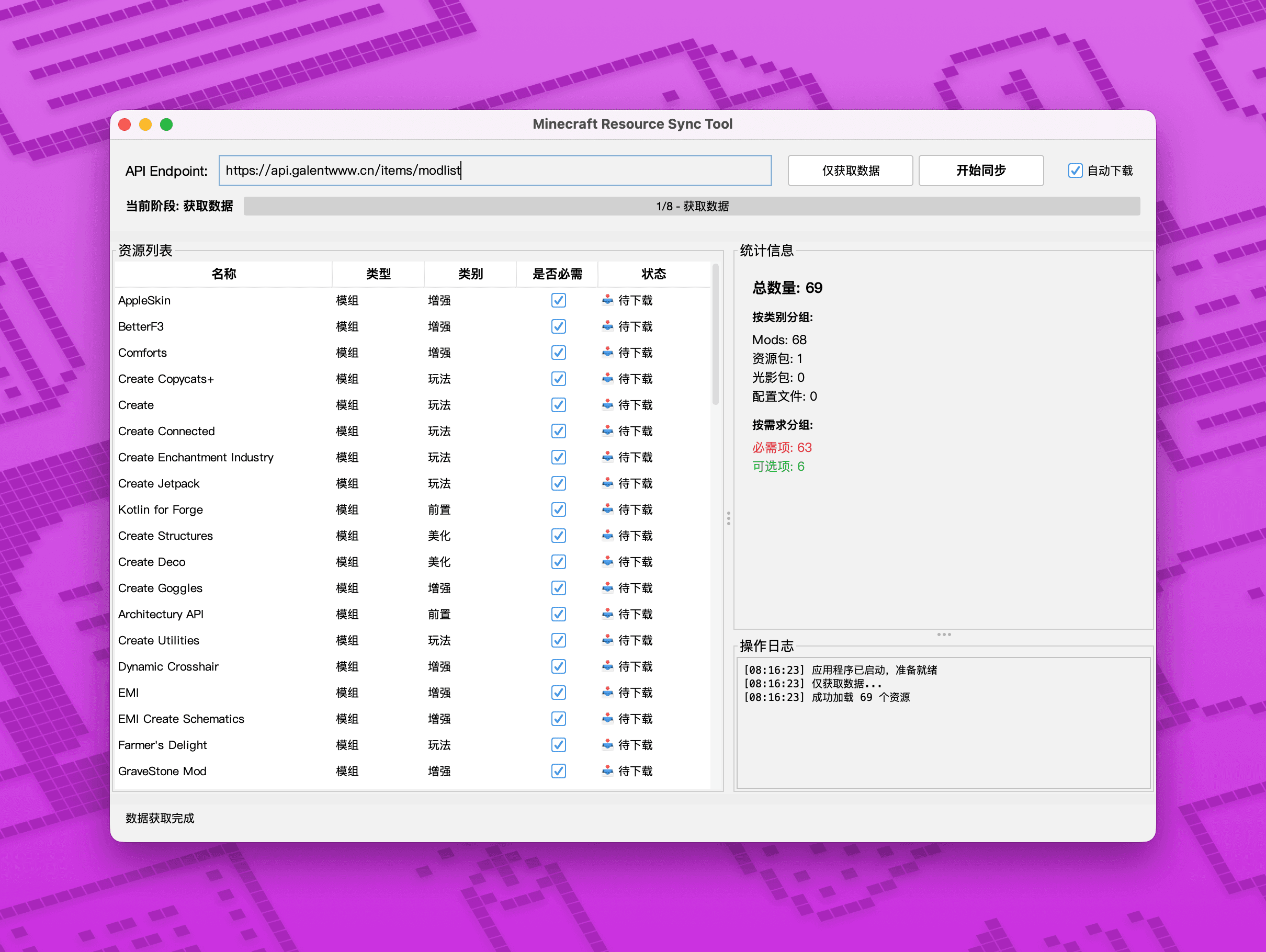Click the 1/8 获取数据 progress bar
Image resolution: width=1266 pixels, height=952 pixels.
692,206
